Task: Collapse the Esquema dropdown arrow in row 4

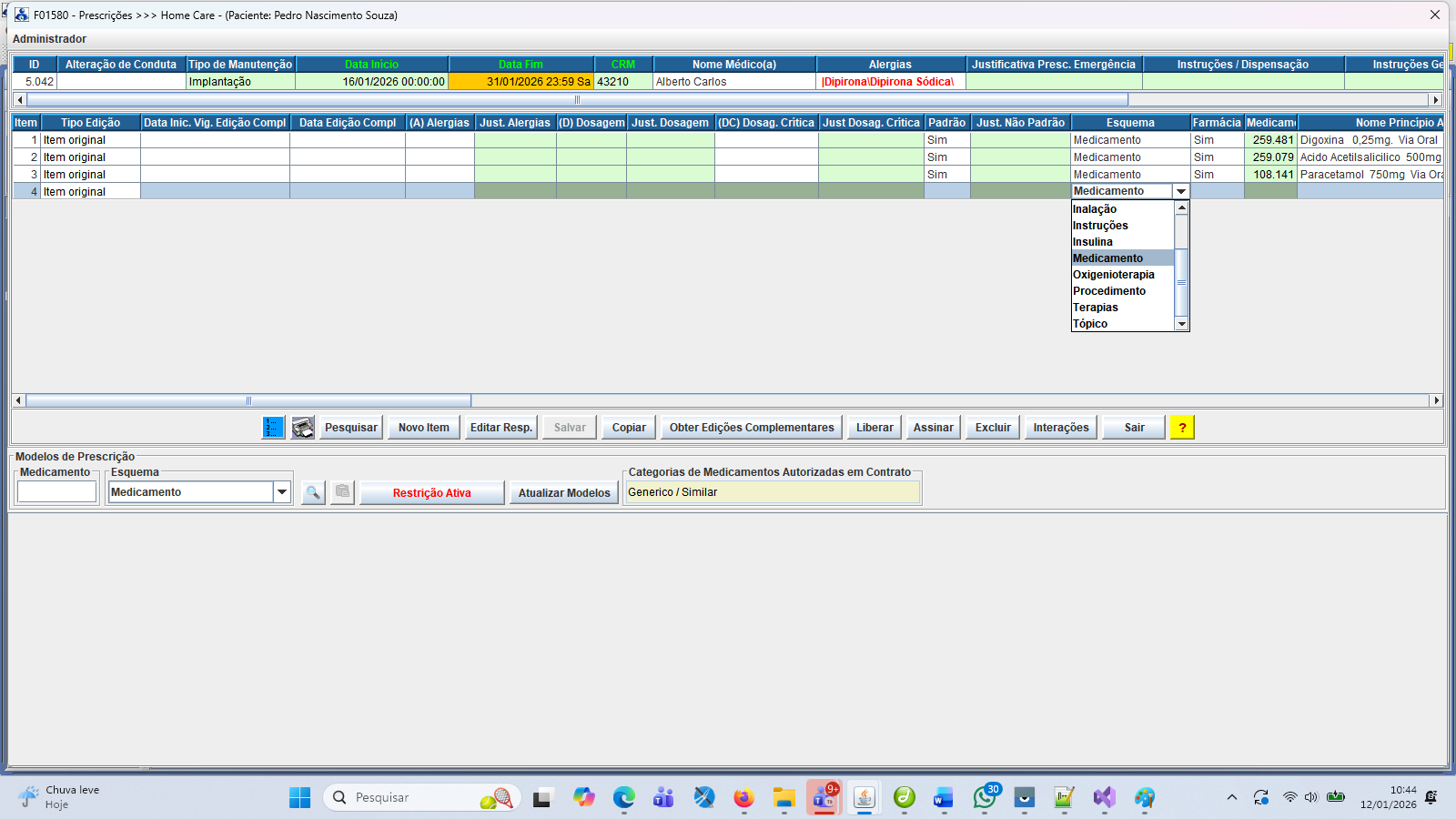Action: [x=1181, y=191]
